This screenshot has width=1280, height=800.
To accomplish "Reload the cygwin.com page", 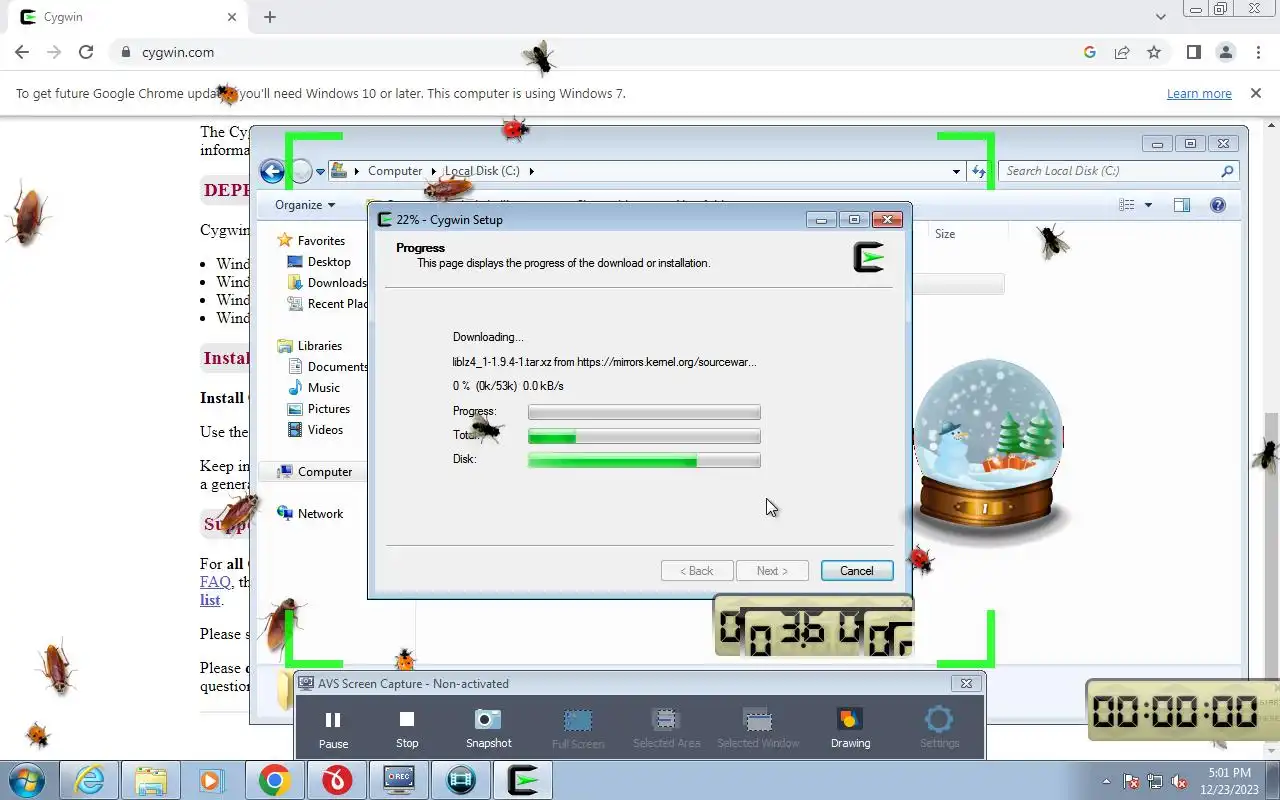I will (86, 52).
